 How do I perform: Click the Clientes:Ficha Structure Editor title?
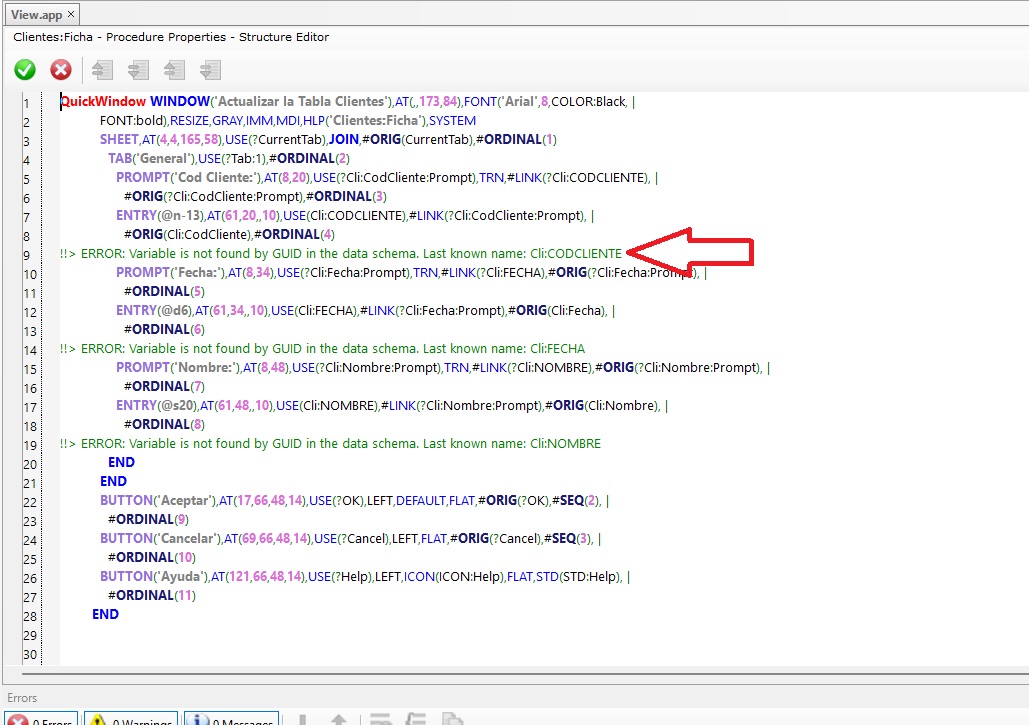point(171,37)
